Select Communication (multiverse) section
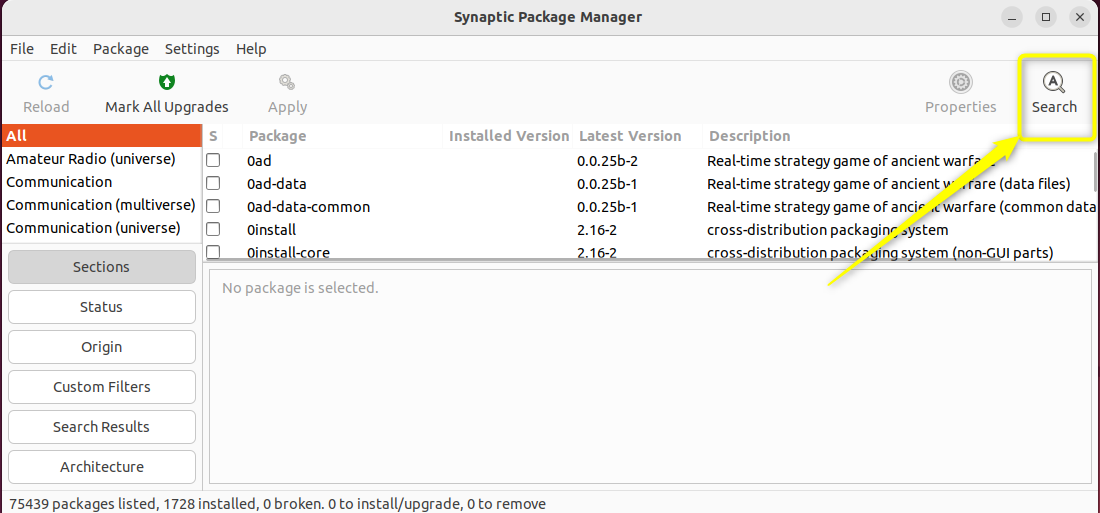 pyautogui.click(x=101, y=206)
